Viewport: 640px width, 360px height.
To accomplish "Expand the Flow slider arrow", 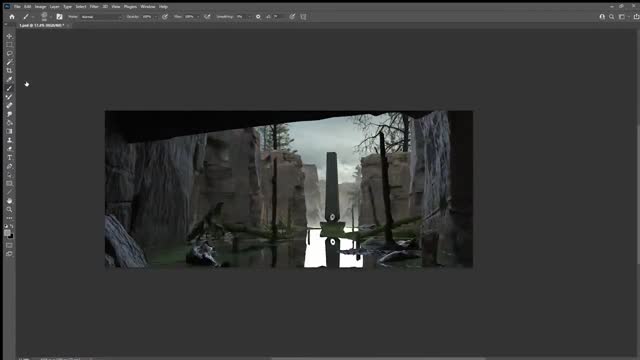I will point(198,17).
